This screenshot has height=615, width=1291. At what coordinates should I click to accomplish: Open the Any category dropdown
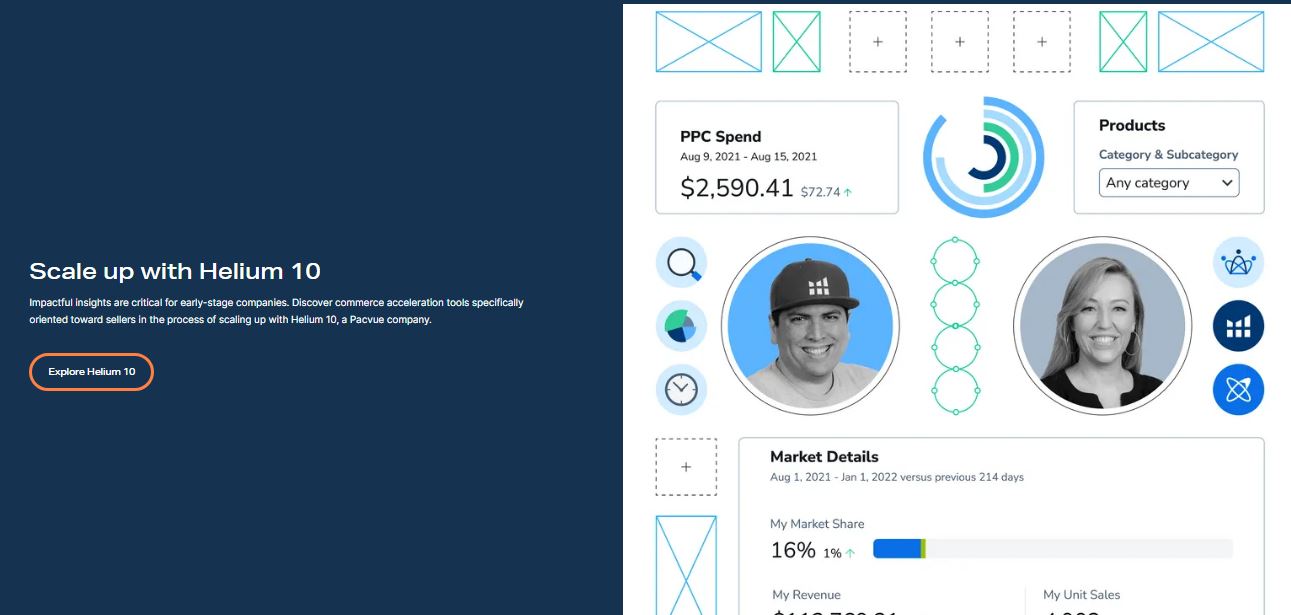tap(1168, 183)
